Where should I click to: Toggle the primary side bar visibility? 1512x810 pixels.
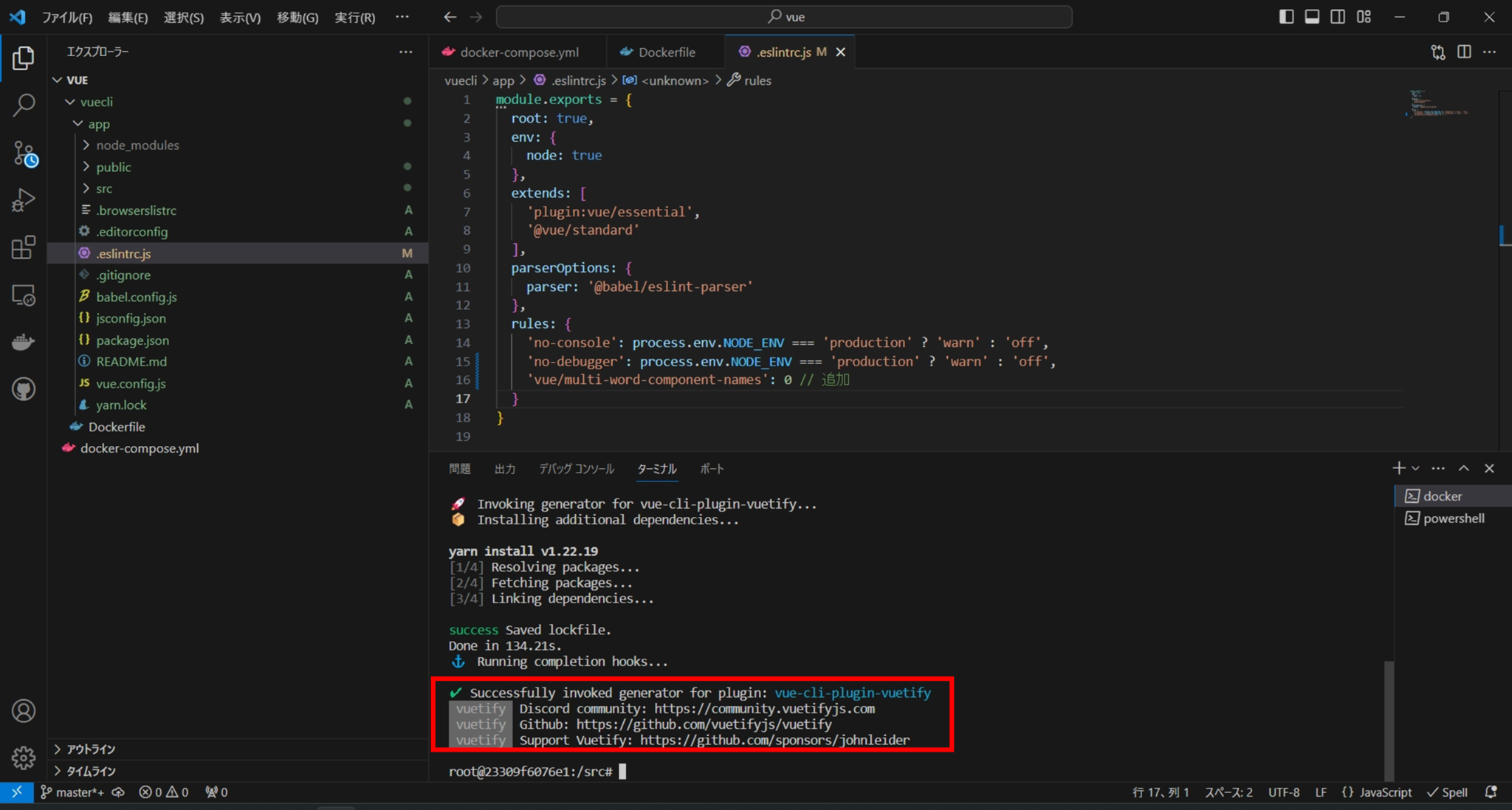(1286, 16)
